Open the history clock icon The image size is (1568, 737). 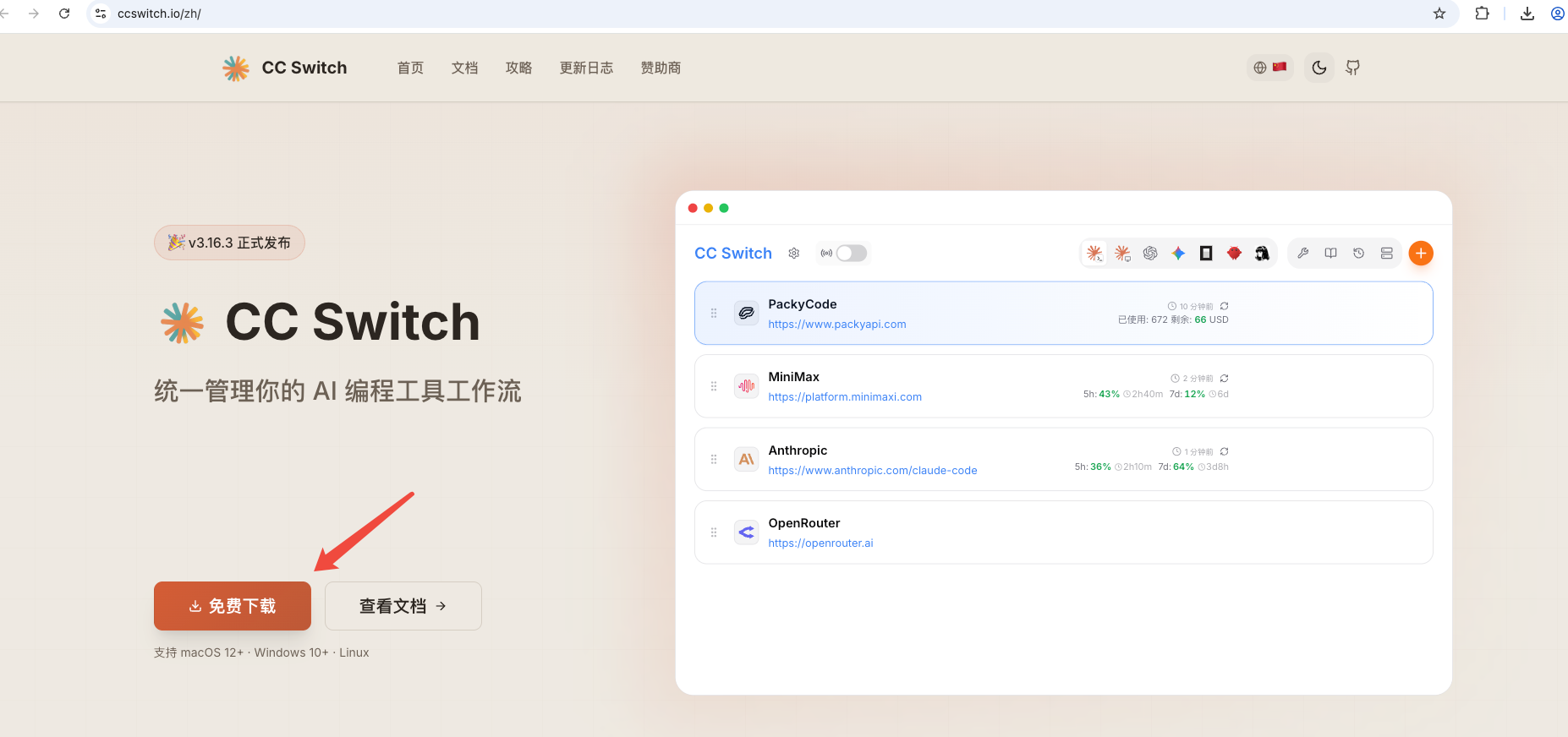click(1358, 253)
